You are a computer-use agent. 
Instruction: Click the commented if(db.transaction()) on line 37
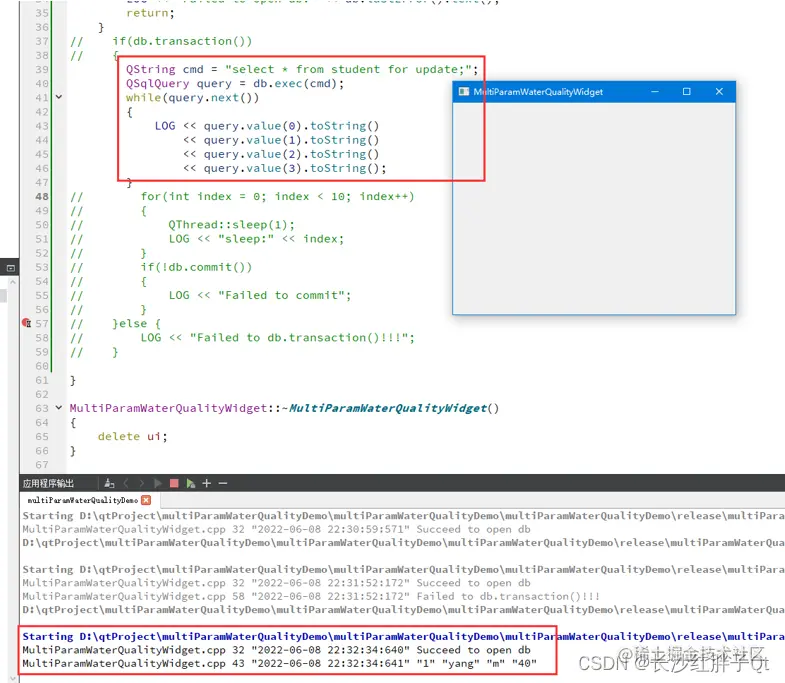182,41
